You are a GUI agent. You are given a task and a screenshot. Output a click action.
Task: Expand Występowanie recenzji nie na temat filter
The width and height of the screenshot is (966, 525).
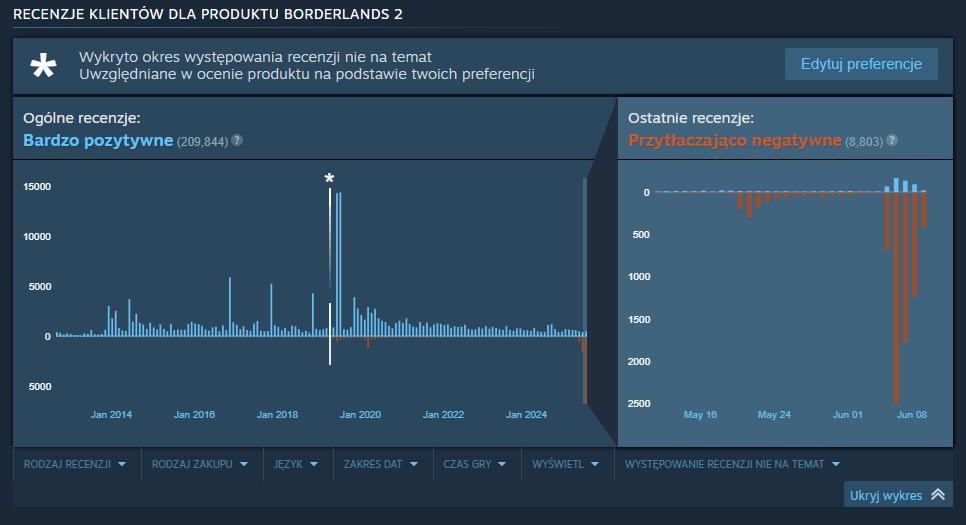733,464
